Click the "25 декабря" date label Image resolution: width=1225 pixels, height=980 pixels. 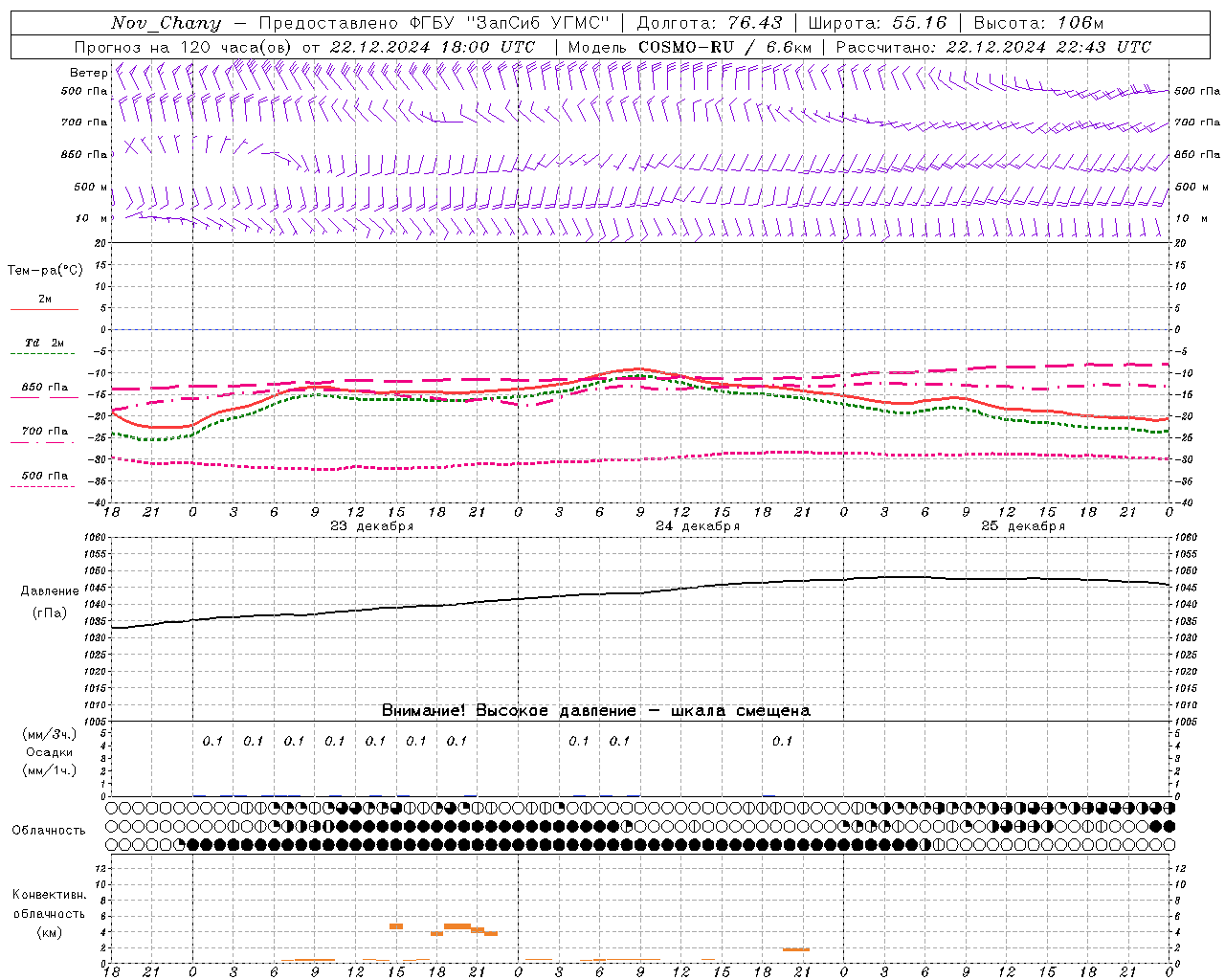(1023, 526)
